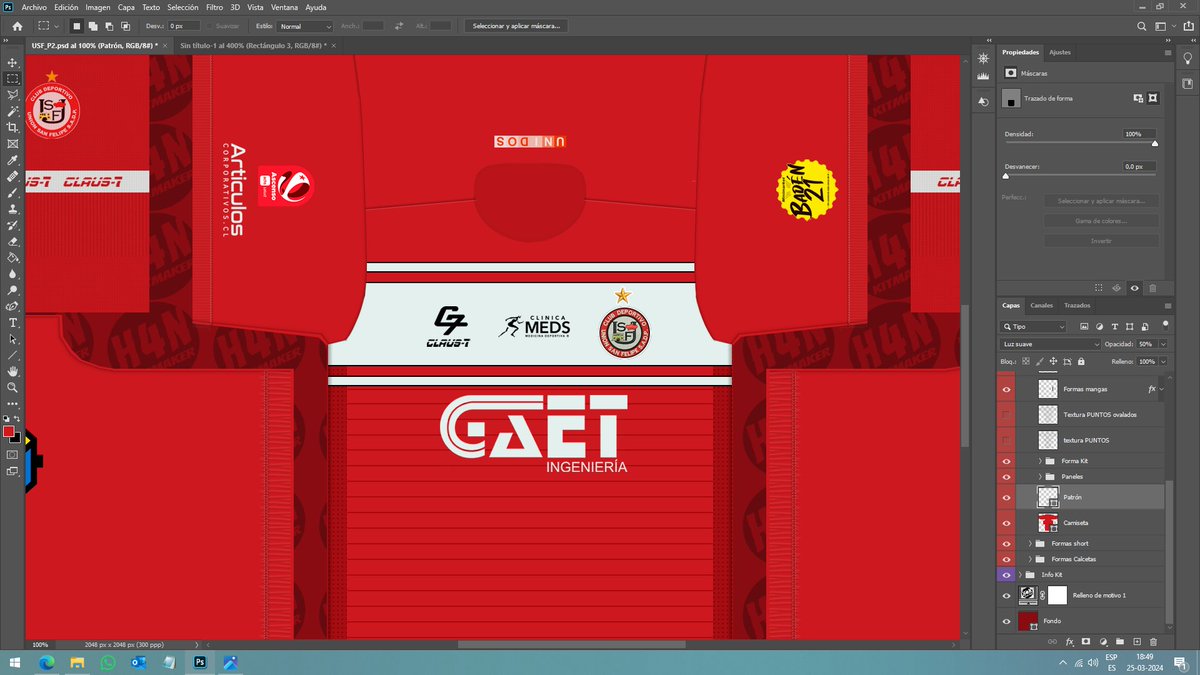Select the Zoom tool
Viewport: 1200px width, 675px height.
pyautogui.click(x=12, y=387)
